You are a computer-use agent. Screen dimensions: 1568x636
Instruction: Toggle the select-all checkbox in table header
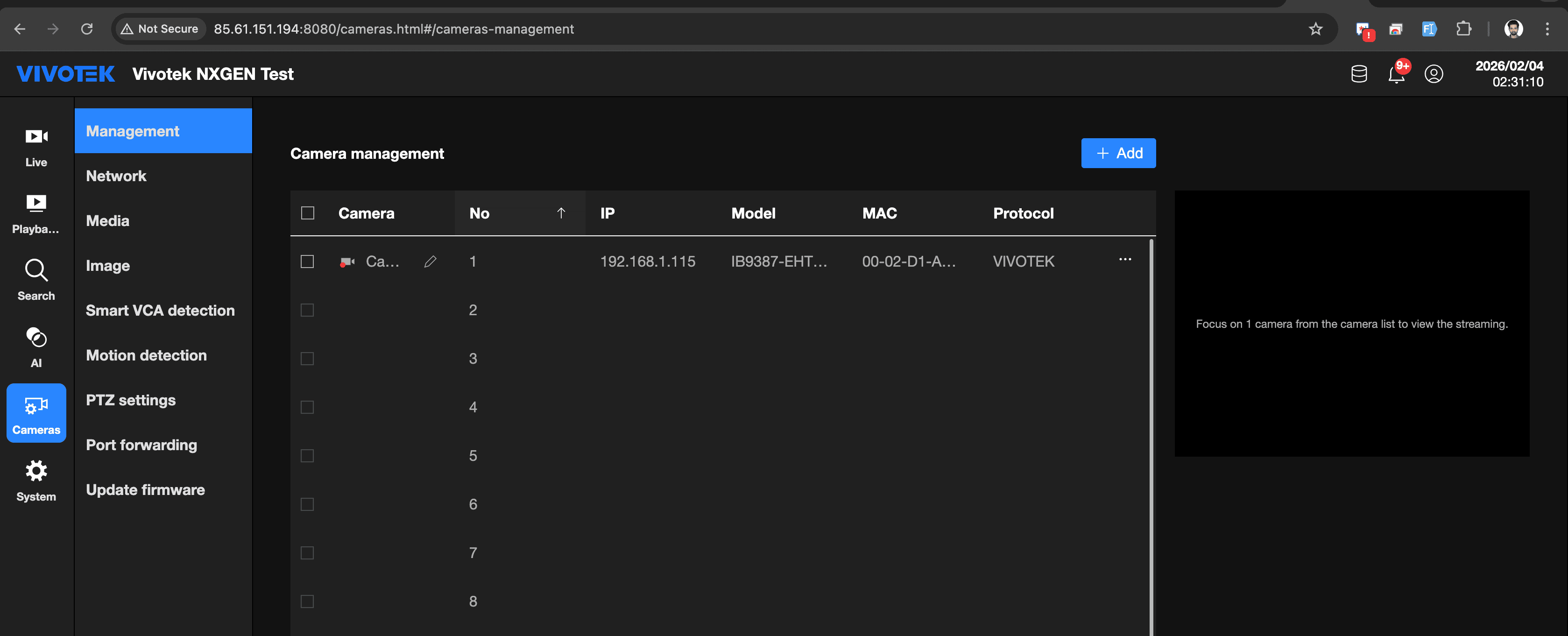pos(307,213)
